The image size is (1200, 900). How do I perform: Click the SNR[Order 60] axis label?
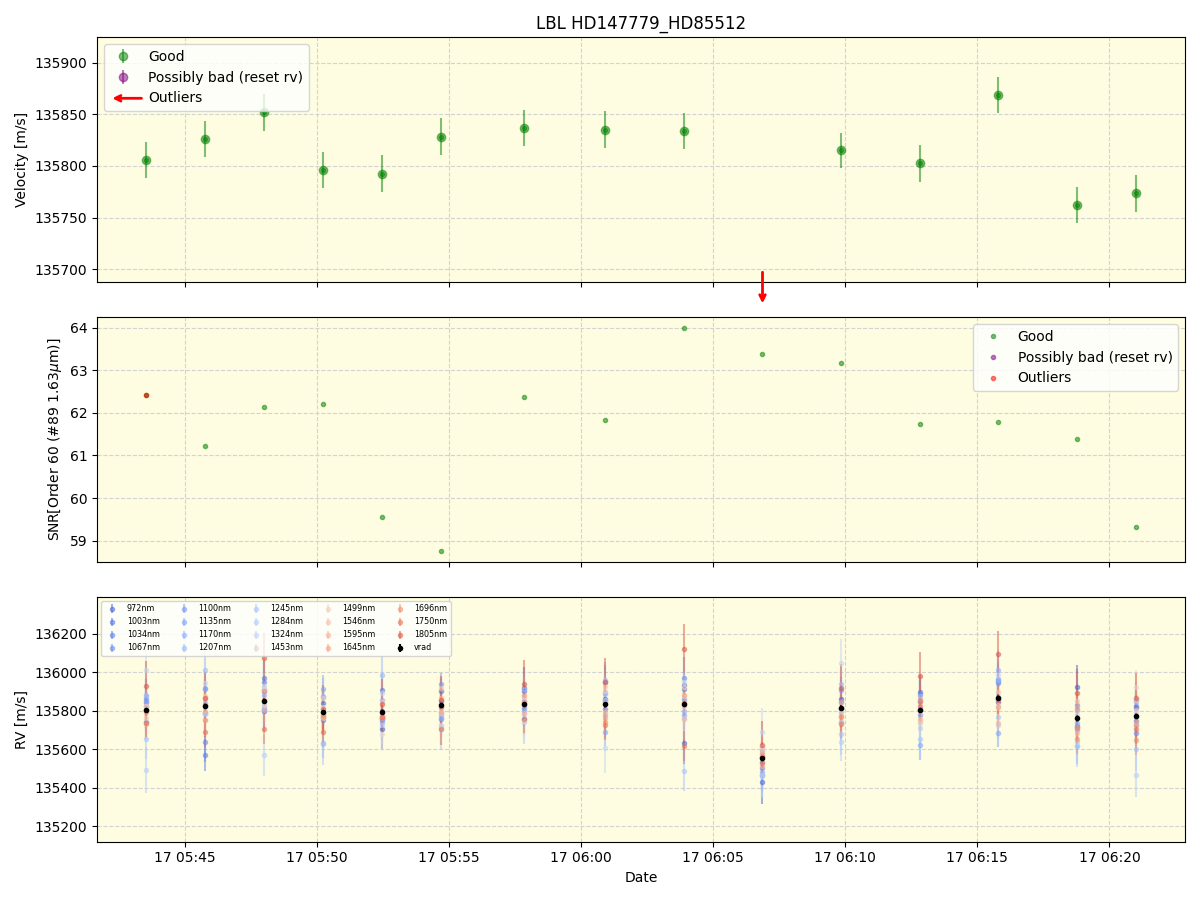click(x=54, y=439)
